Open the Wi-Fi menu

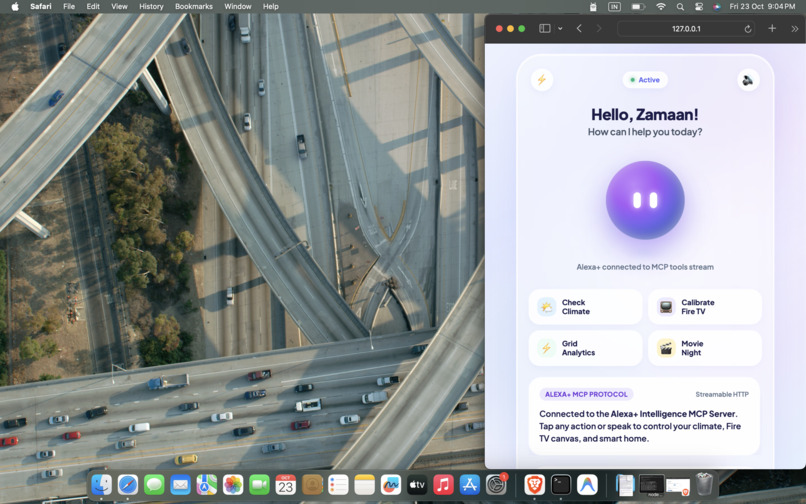pos(661,7)
